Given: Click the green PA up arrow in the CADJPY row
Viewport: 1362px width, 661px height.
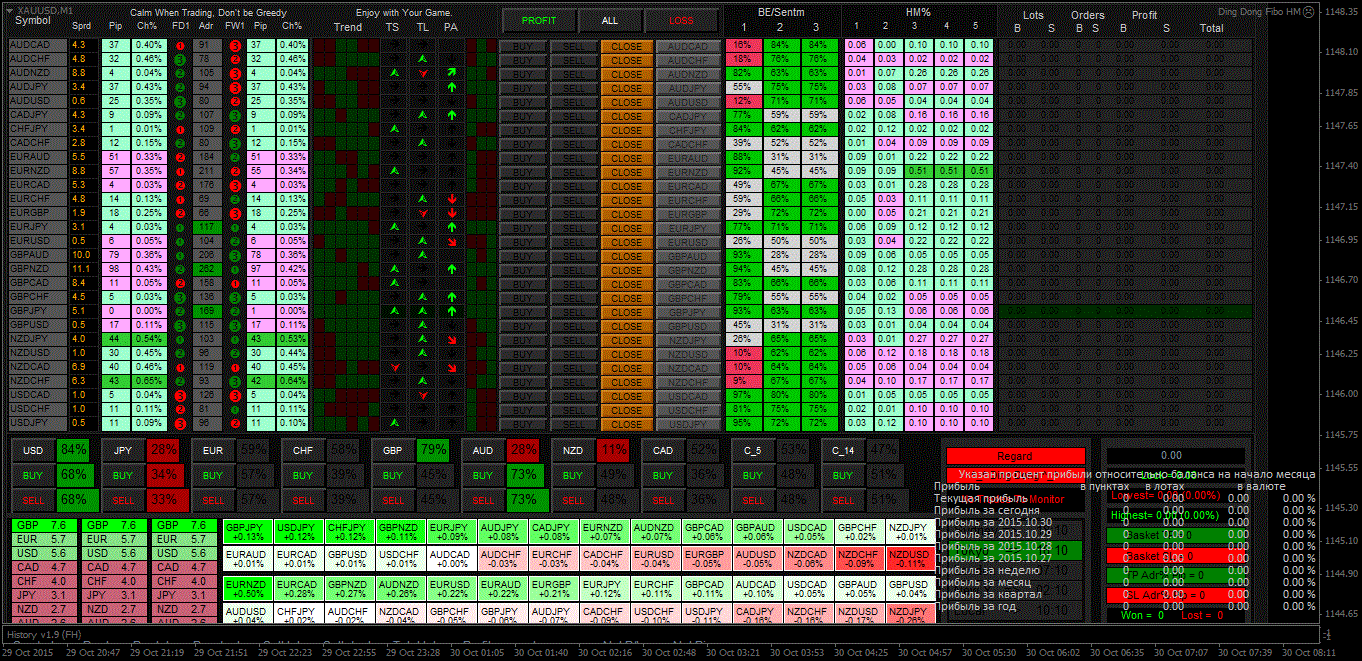Looking at the screenshot, I should tap(452, 116).
